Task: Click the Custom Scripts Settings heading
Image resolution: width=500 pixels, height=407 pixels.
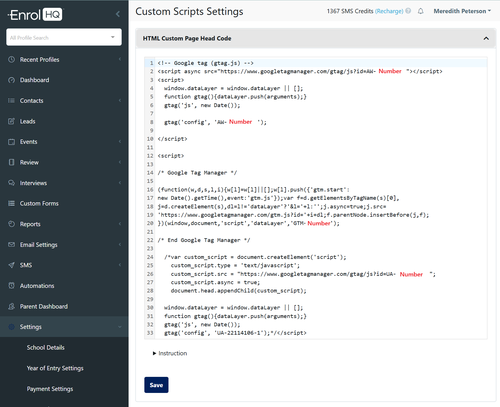Action: 189,11
